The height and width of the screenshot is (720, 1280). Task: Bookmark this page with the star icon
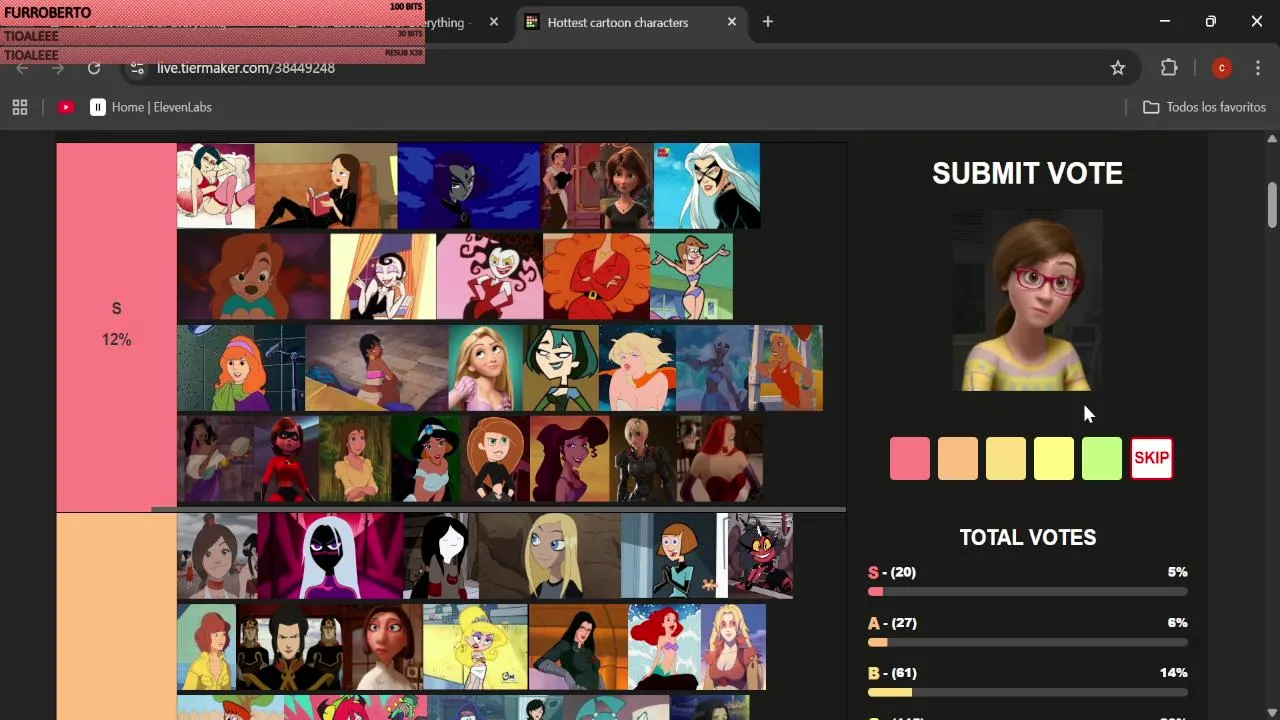click(1118, 68)
